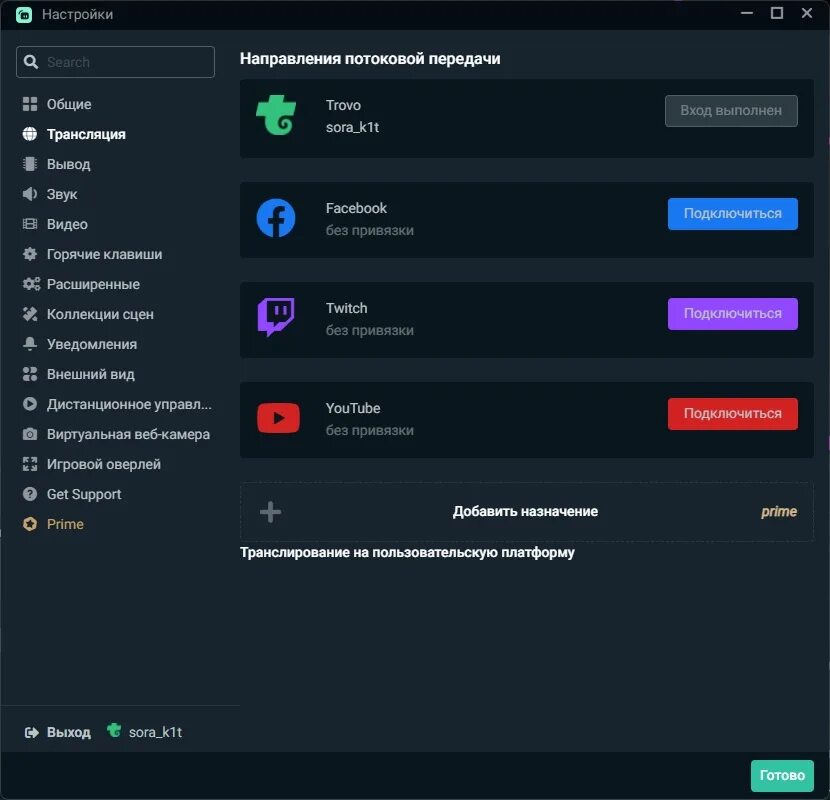The height and width of the screenshot is (800, 830).
Task: Click the Уведомления bell icon
Action: click(x=30, y=344)
